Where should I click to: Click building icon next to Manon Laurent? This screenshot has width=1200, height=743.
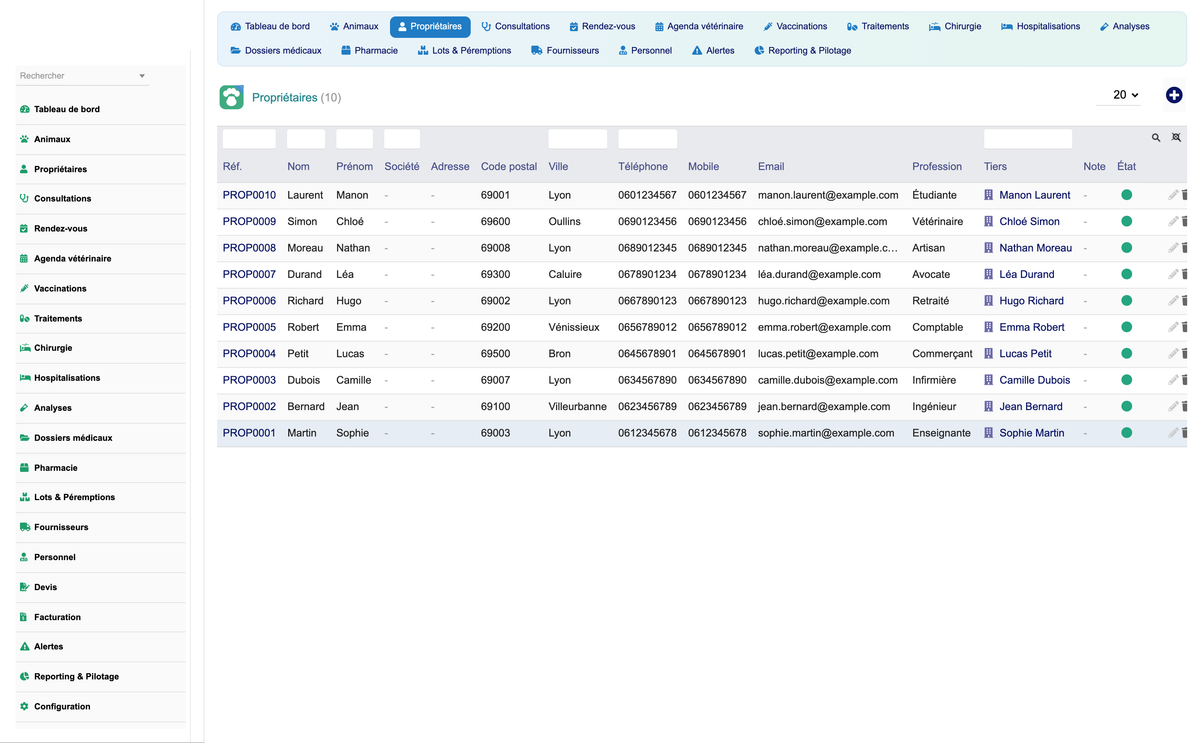[x=989, y=195]
